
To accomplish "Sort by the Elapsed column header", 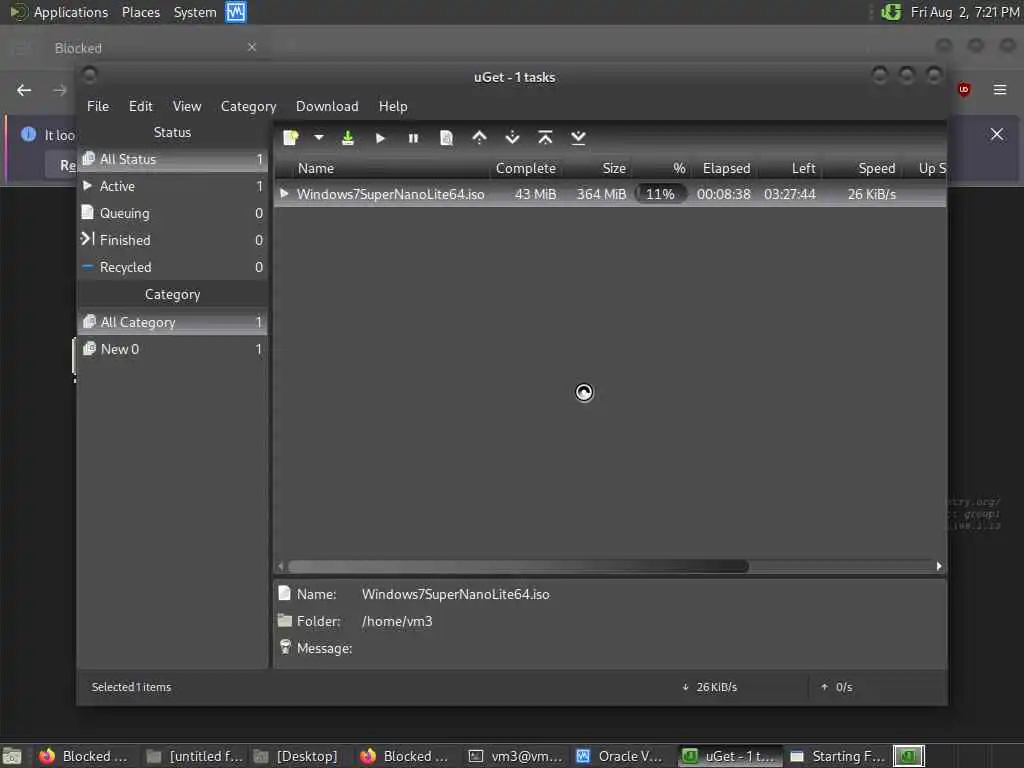I will tap(724, 168).
